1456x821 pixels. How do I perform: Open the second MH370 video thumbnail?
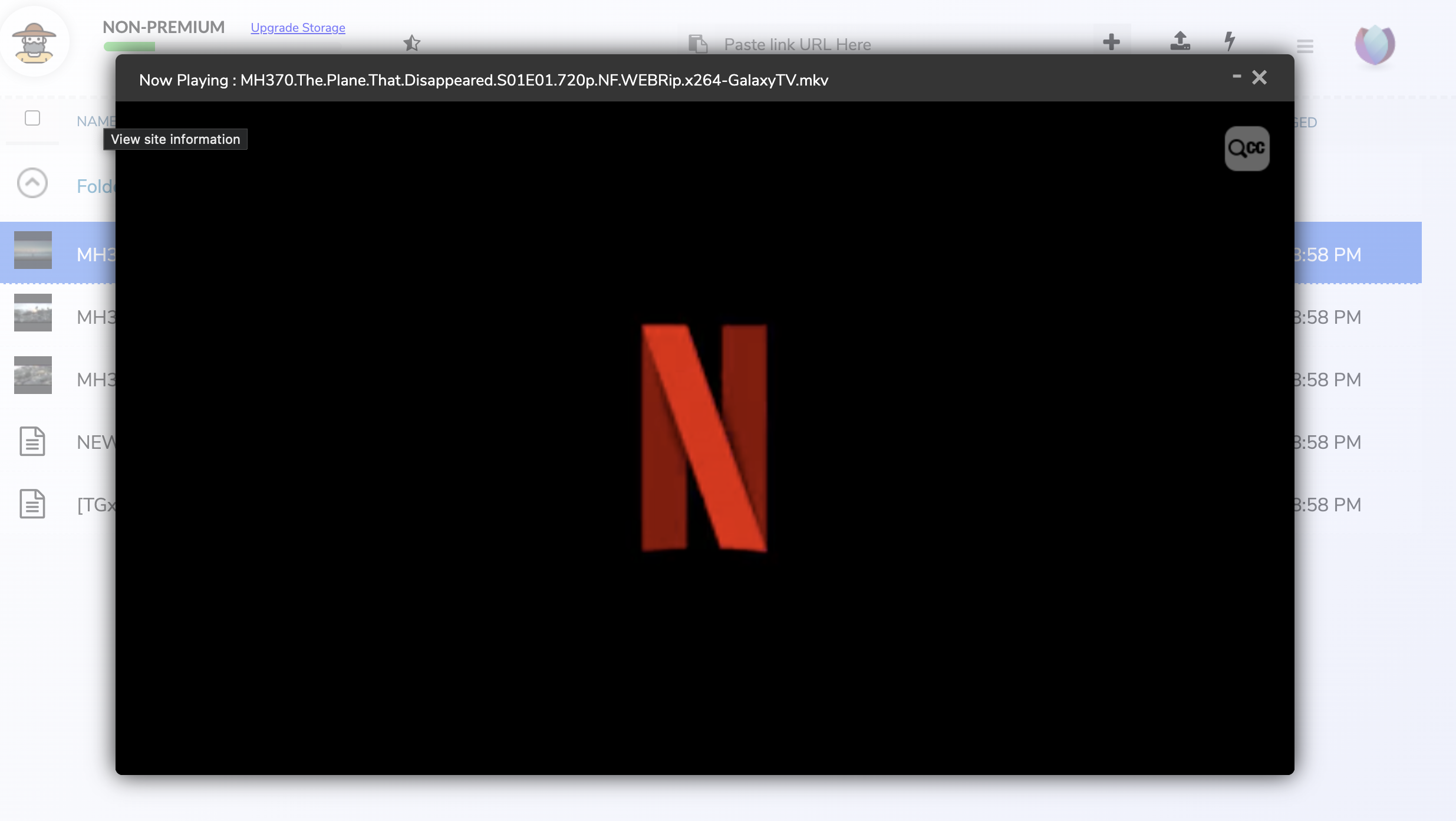[33, 313]
